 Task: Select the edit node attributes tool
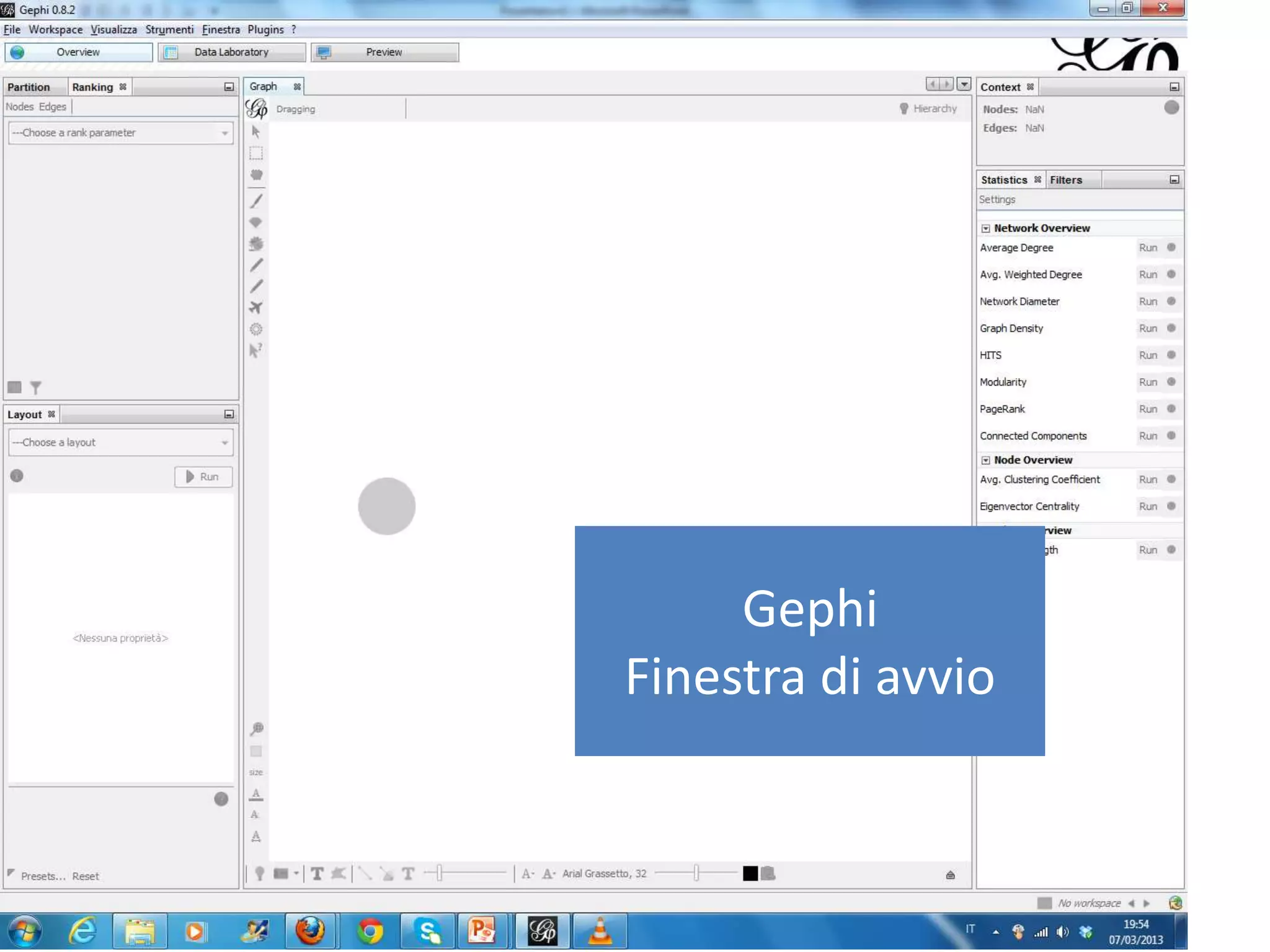[x=255, y=350]
